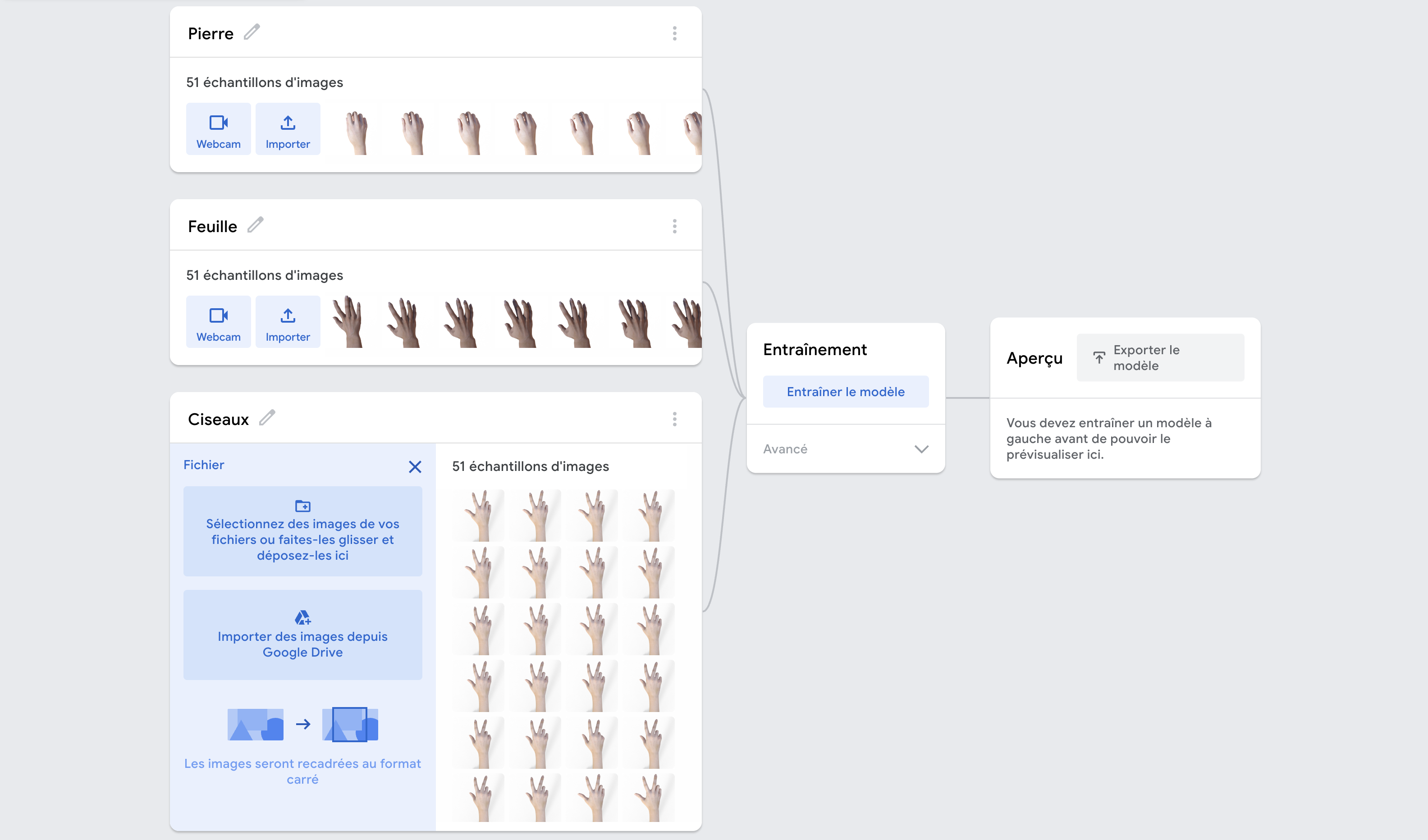Start Webcam capture for Pierre class

tap(218, 129)
